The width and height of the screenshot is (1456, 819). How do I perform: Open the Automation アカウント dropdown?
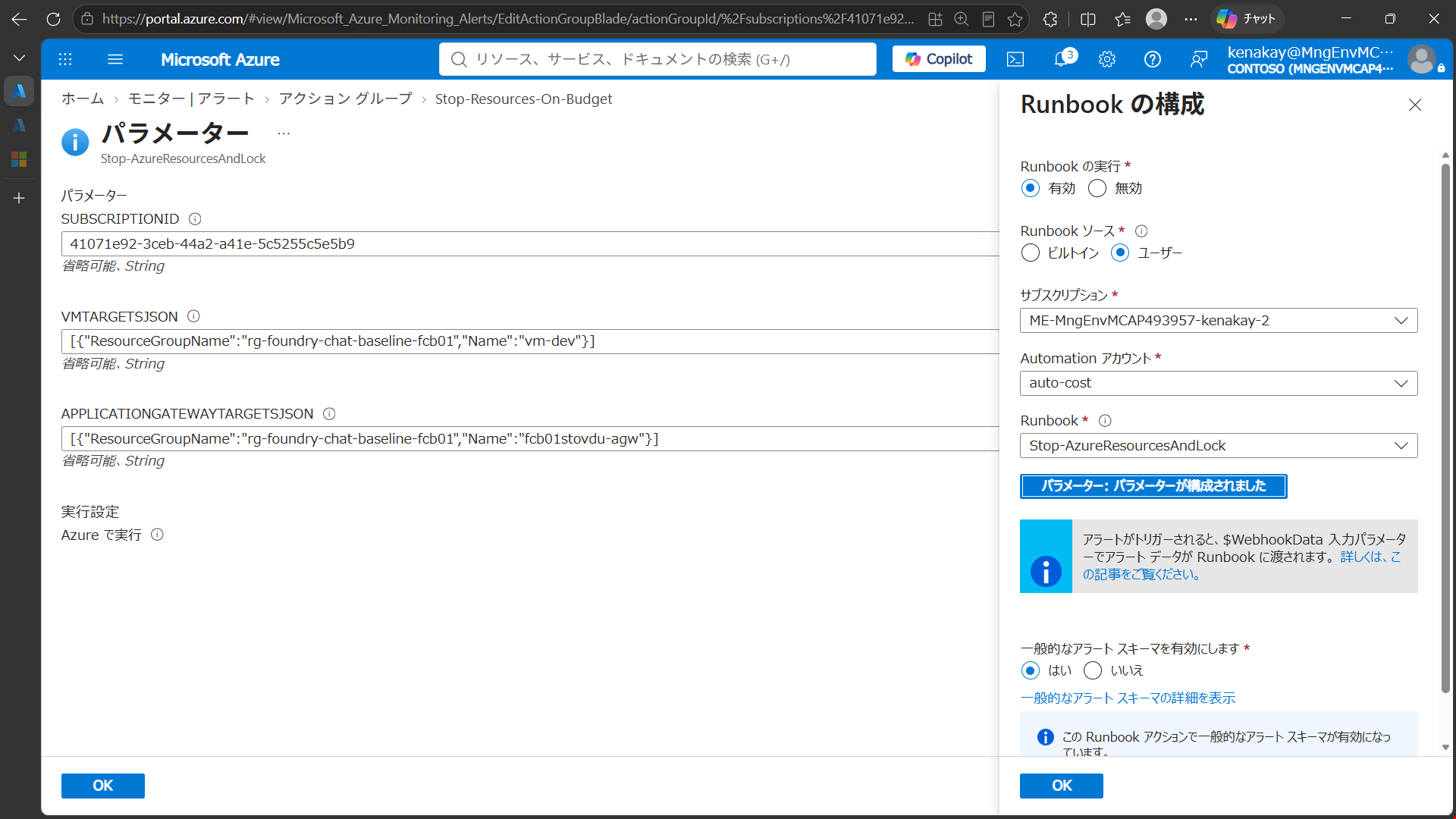click(x=1219, y=383)
